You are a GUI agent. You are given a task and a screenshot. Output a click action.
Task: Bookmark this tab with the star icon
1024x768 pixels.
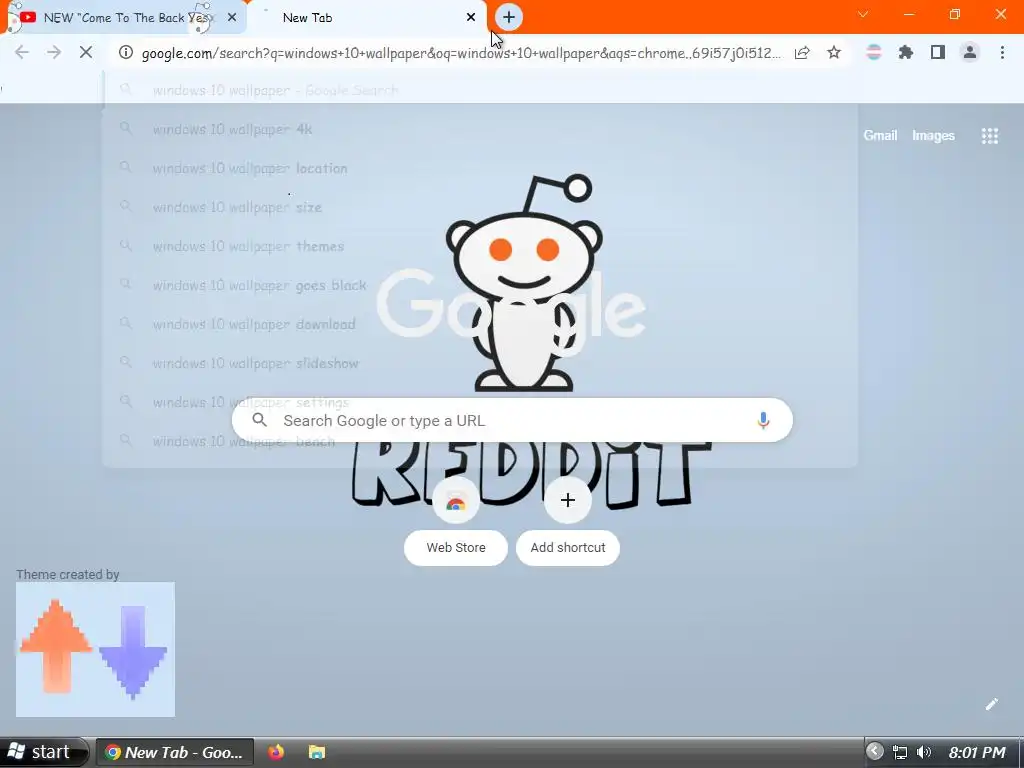click(x=834, y=52)
